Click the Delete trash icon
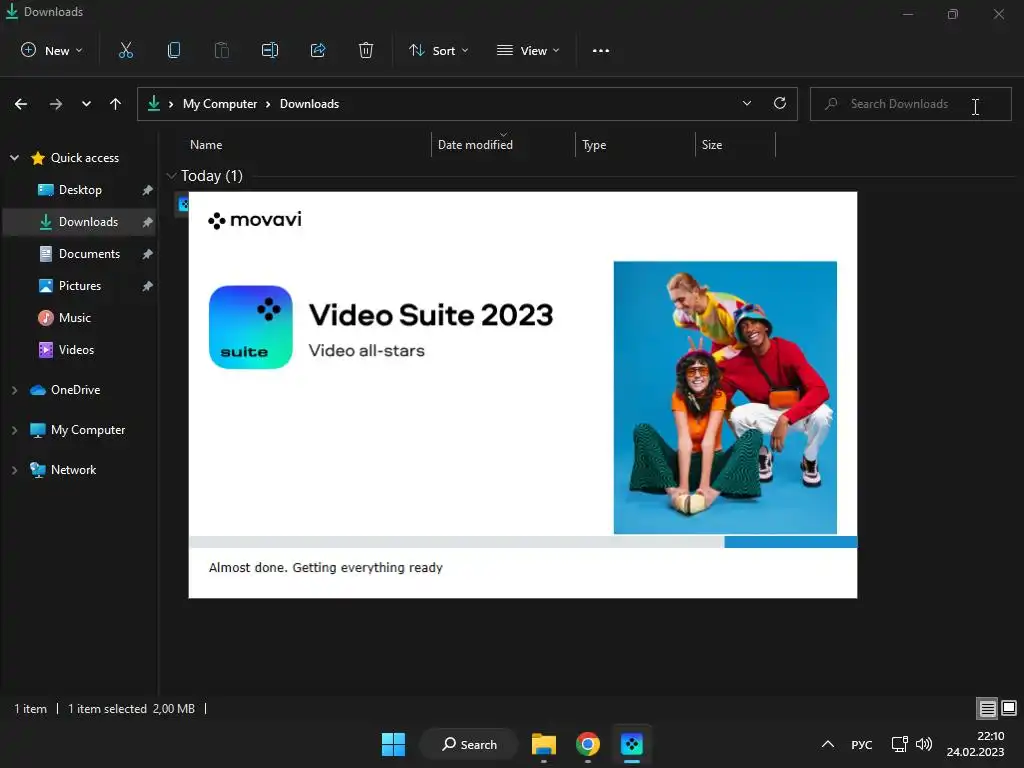Image resolution: width=1024 pixels, height=768 pixels. pyautogui.click(x=366, y=50)
